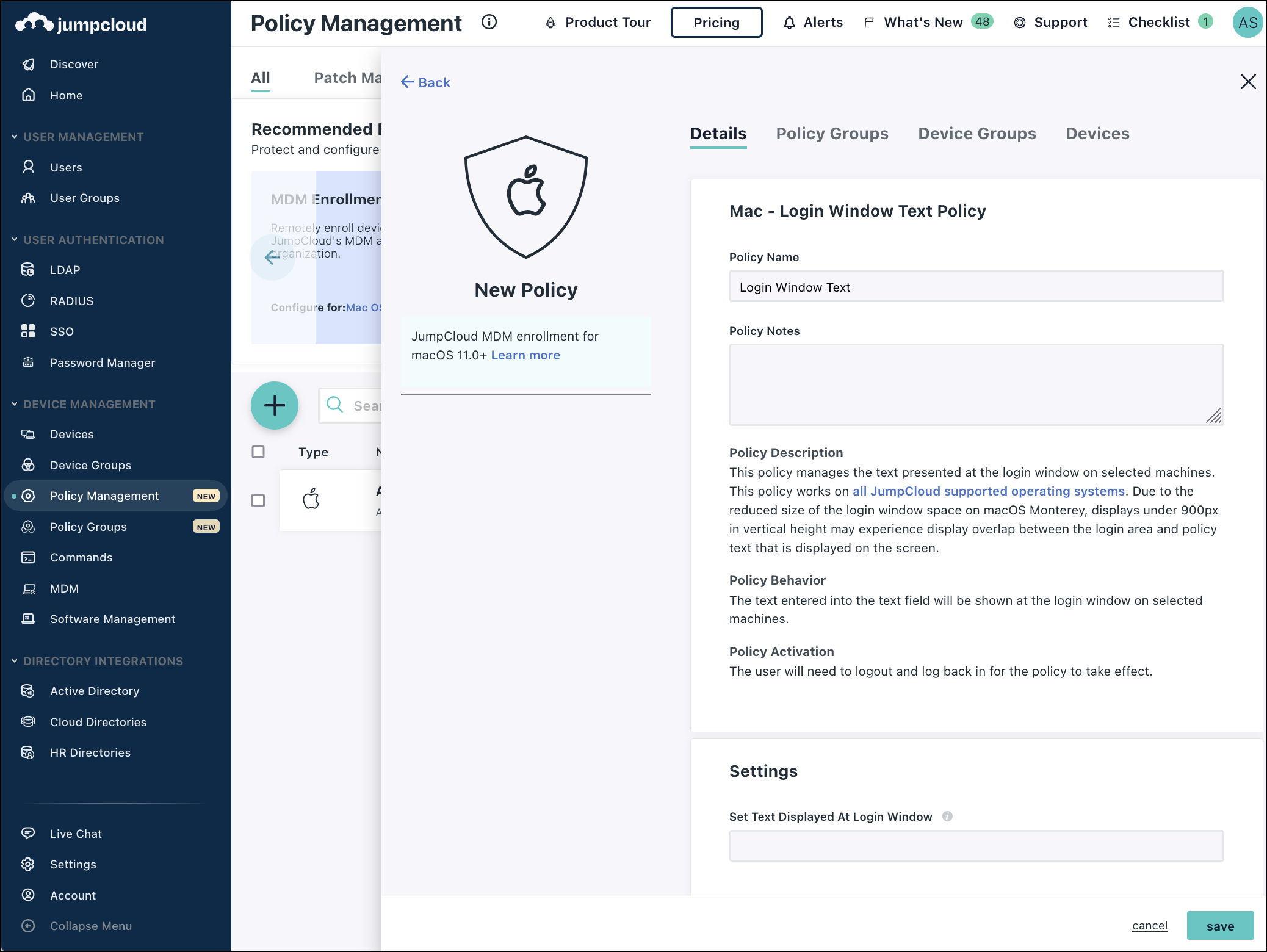Click the info icon beside Policy Management title
This screenshot has width=1267, height=952.
[489, 23]
